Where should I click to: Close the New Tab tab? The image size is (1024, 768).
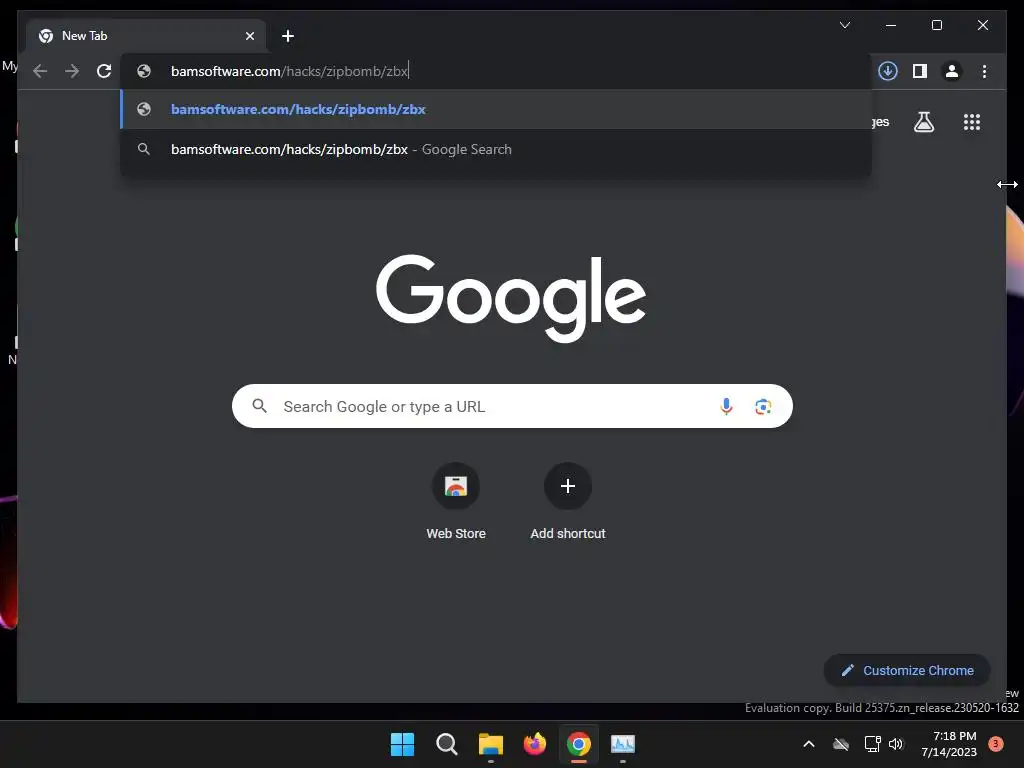[x=249, y=36]
